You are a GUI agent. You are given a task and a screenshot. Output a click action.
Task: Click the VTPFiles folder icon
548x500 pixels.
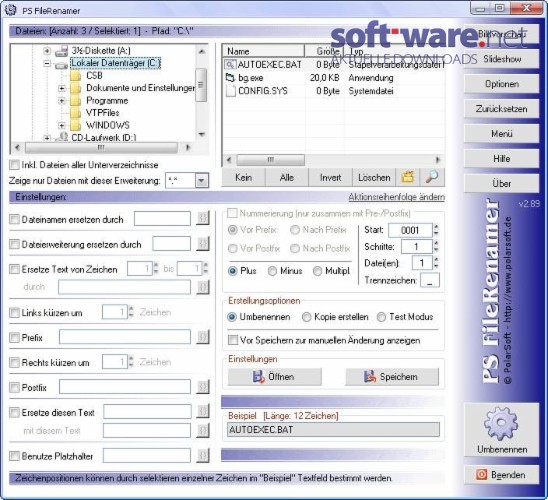(75, 113)
